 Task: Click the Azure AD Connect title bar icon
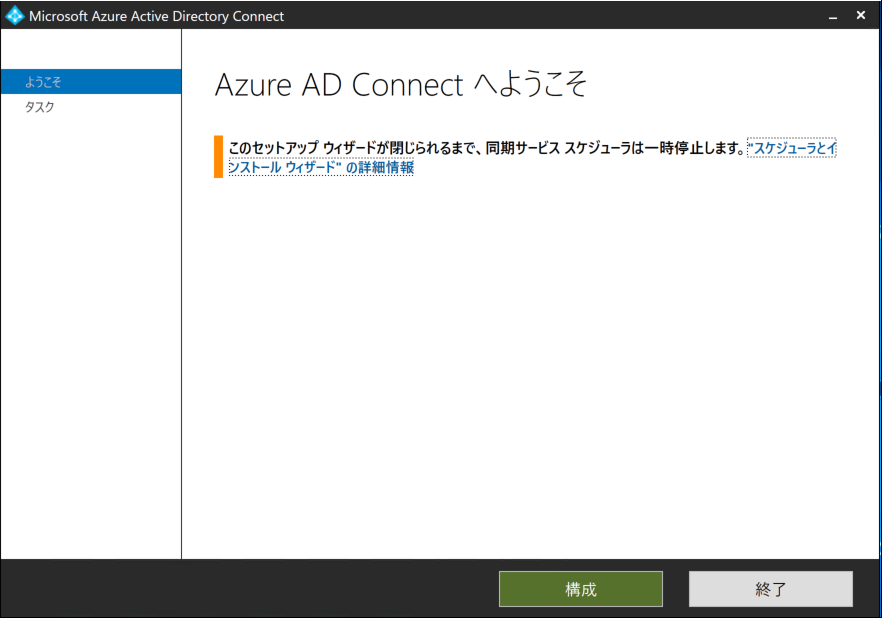(x=15, y=16)
